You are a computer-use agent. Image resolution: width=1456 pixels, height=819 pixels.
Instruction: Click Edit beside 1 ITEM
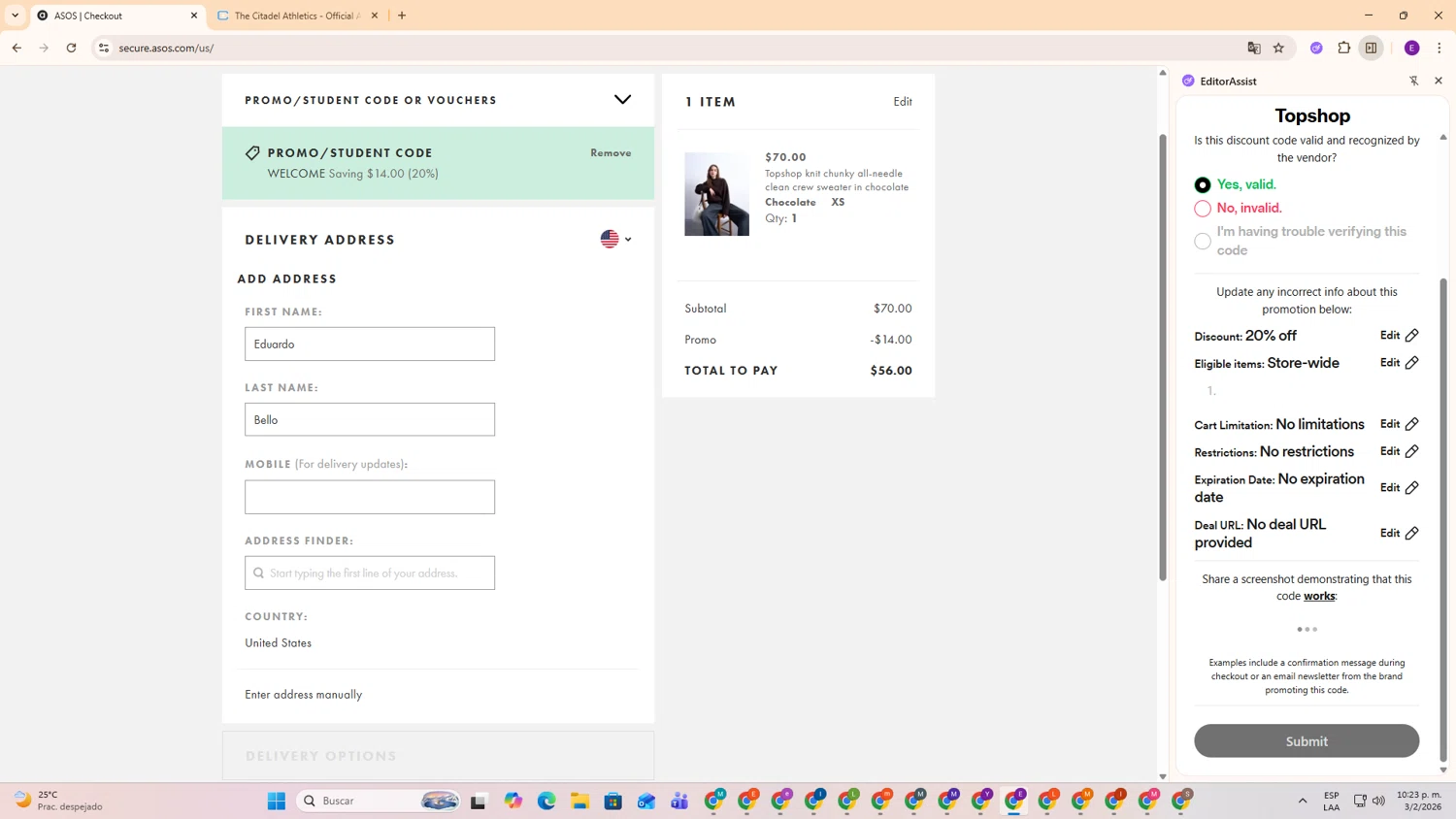click(903, 102)
